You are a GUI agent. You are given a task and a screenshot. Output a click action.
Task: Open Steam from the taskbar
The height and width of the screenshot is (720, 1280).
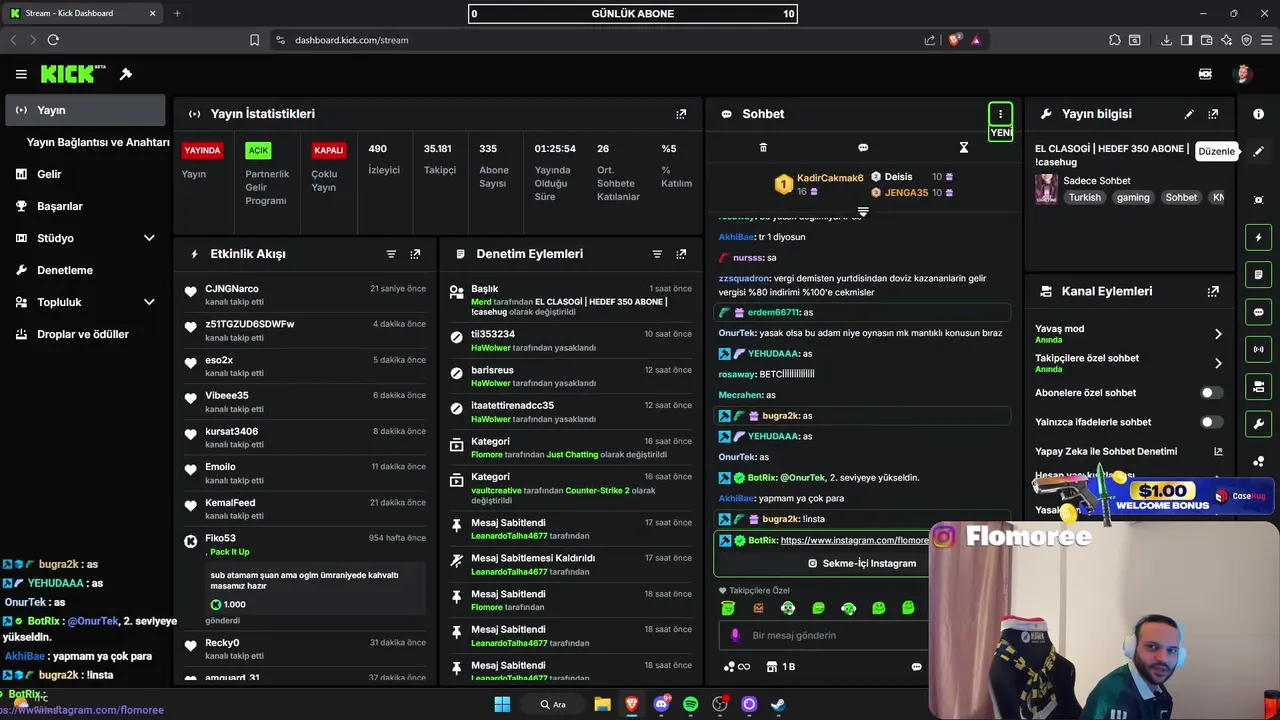click(778, 704)
